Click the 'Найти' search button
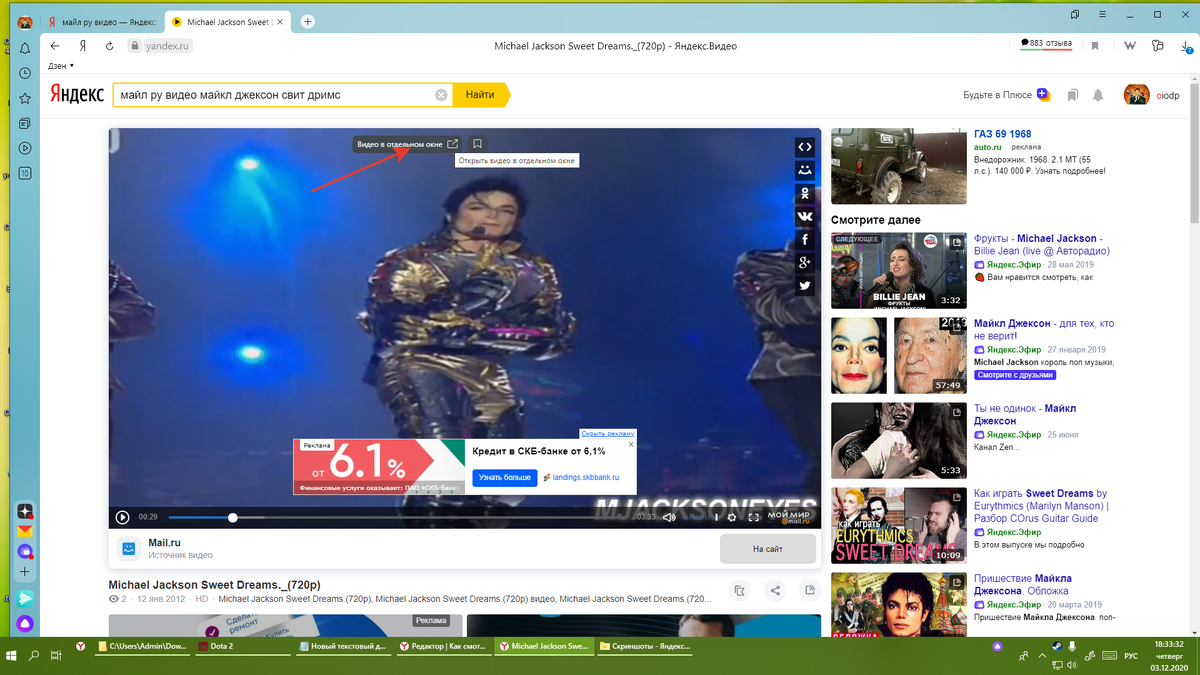 point(480,95)
